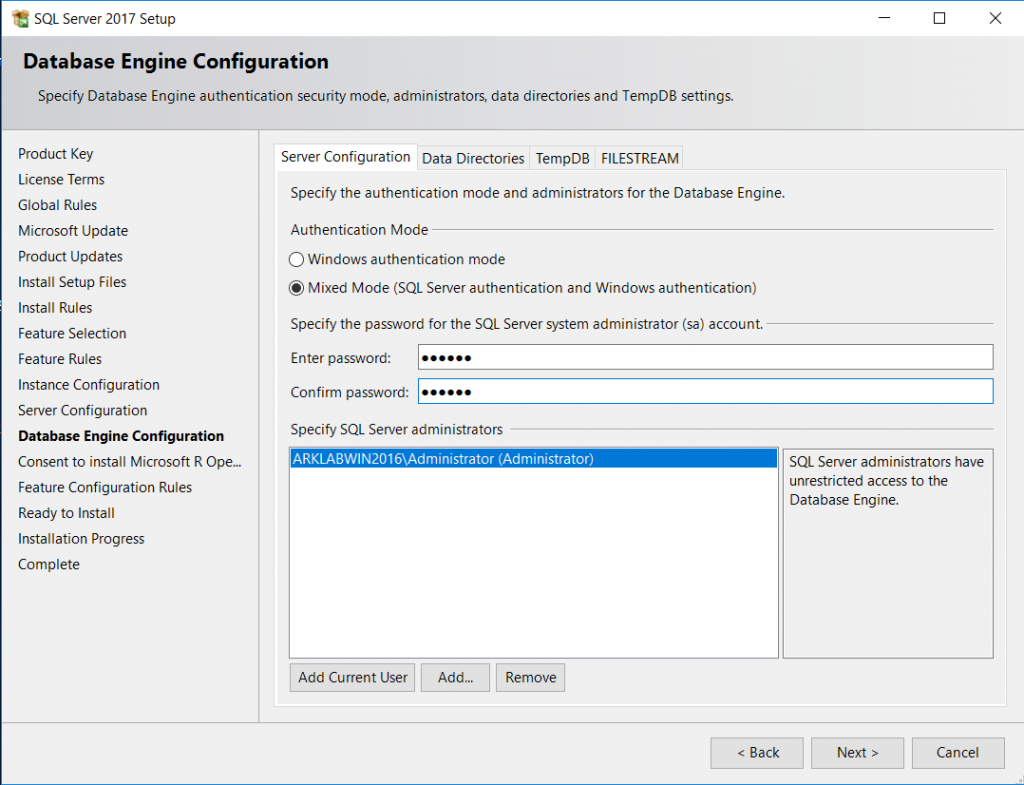
Task: Open the Data Directories tab
Action: (473, 158)
